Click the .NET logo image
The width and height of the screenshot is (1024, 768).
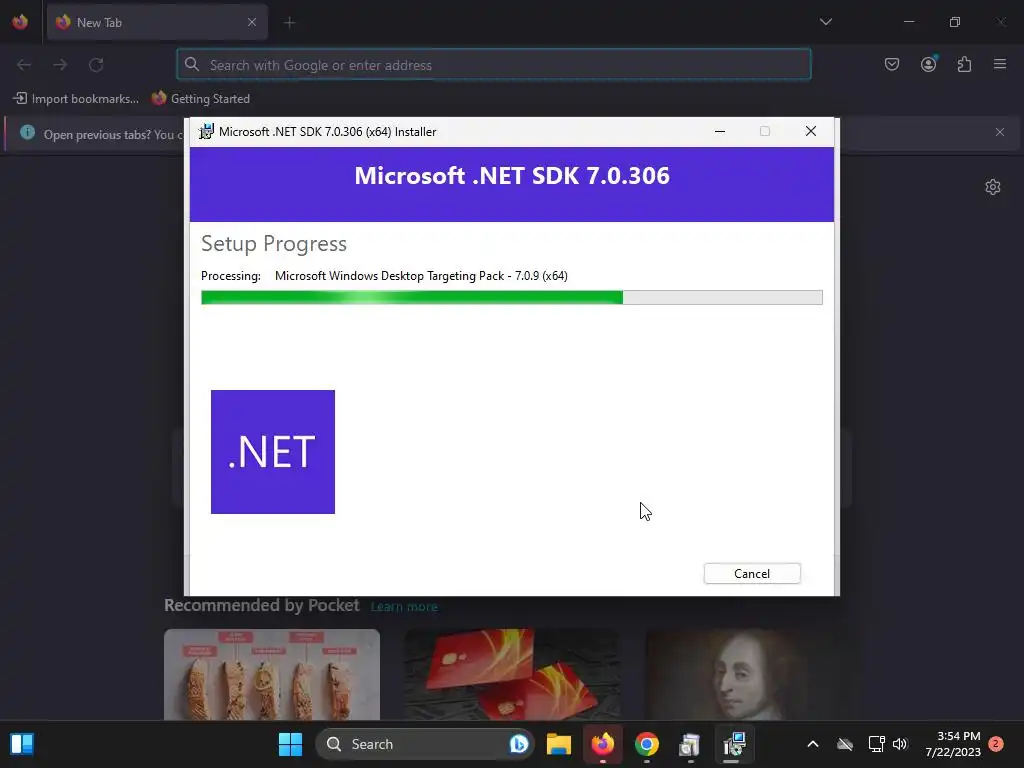pos(273,452)
